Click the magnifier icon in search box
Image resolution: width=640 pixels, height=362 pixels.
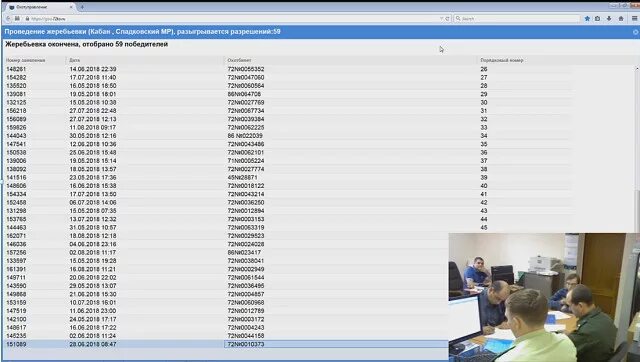point(458,19)
